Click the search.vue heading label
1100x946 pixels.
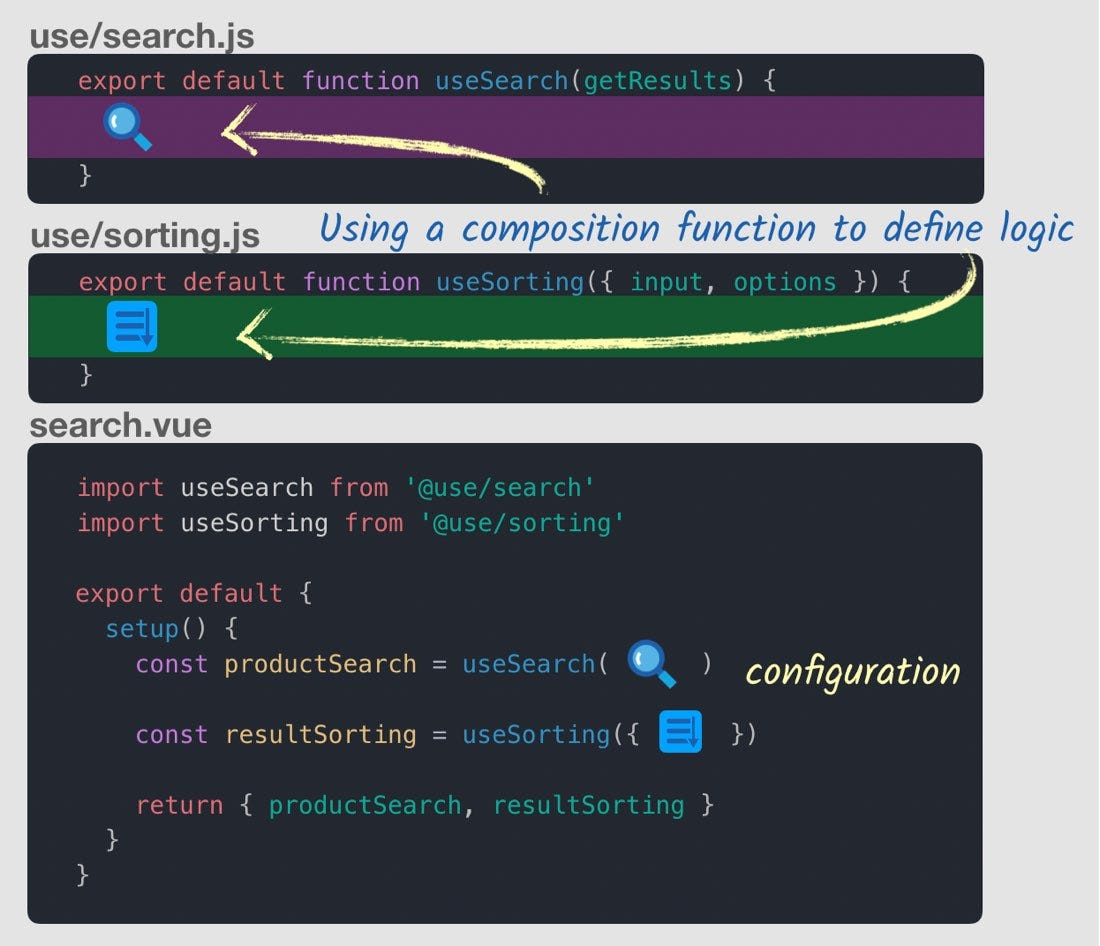pos(118,425)
